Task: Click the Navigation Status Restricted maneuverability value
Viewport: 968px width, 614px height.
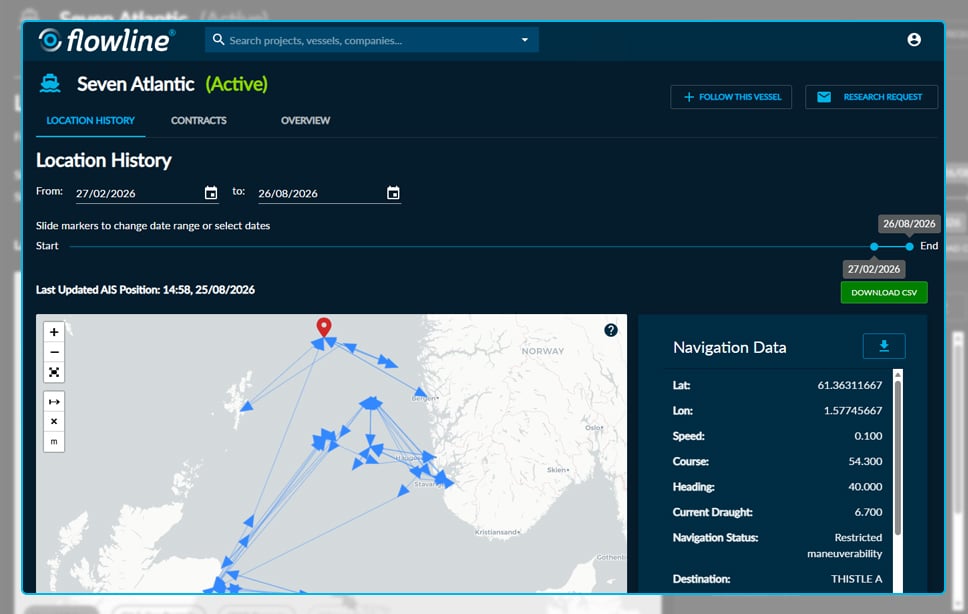Action: point(845,546)
